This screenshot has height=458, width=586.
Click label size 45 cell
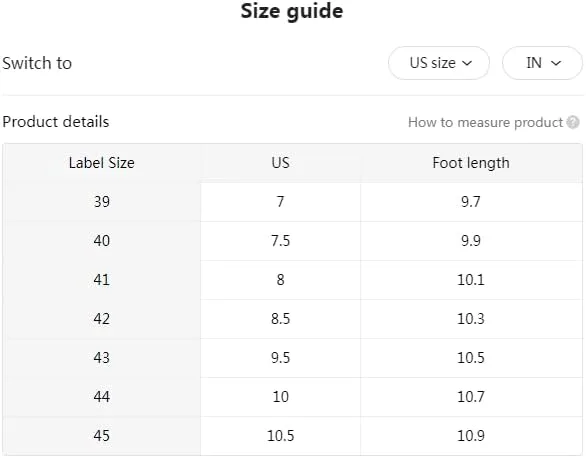[102, 436]
